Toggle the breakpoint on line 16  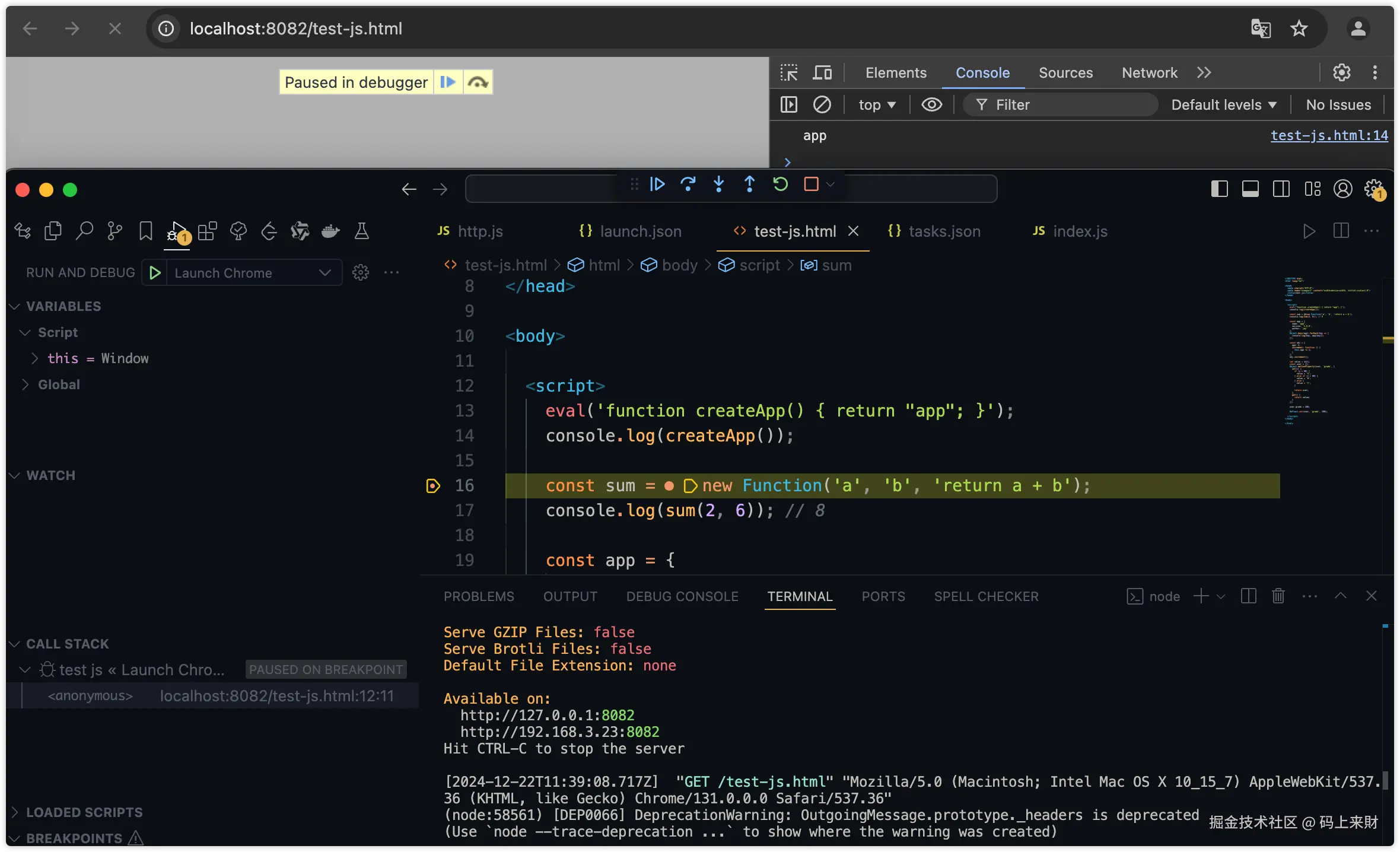(x=433, y=486)
